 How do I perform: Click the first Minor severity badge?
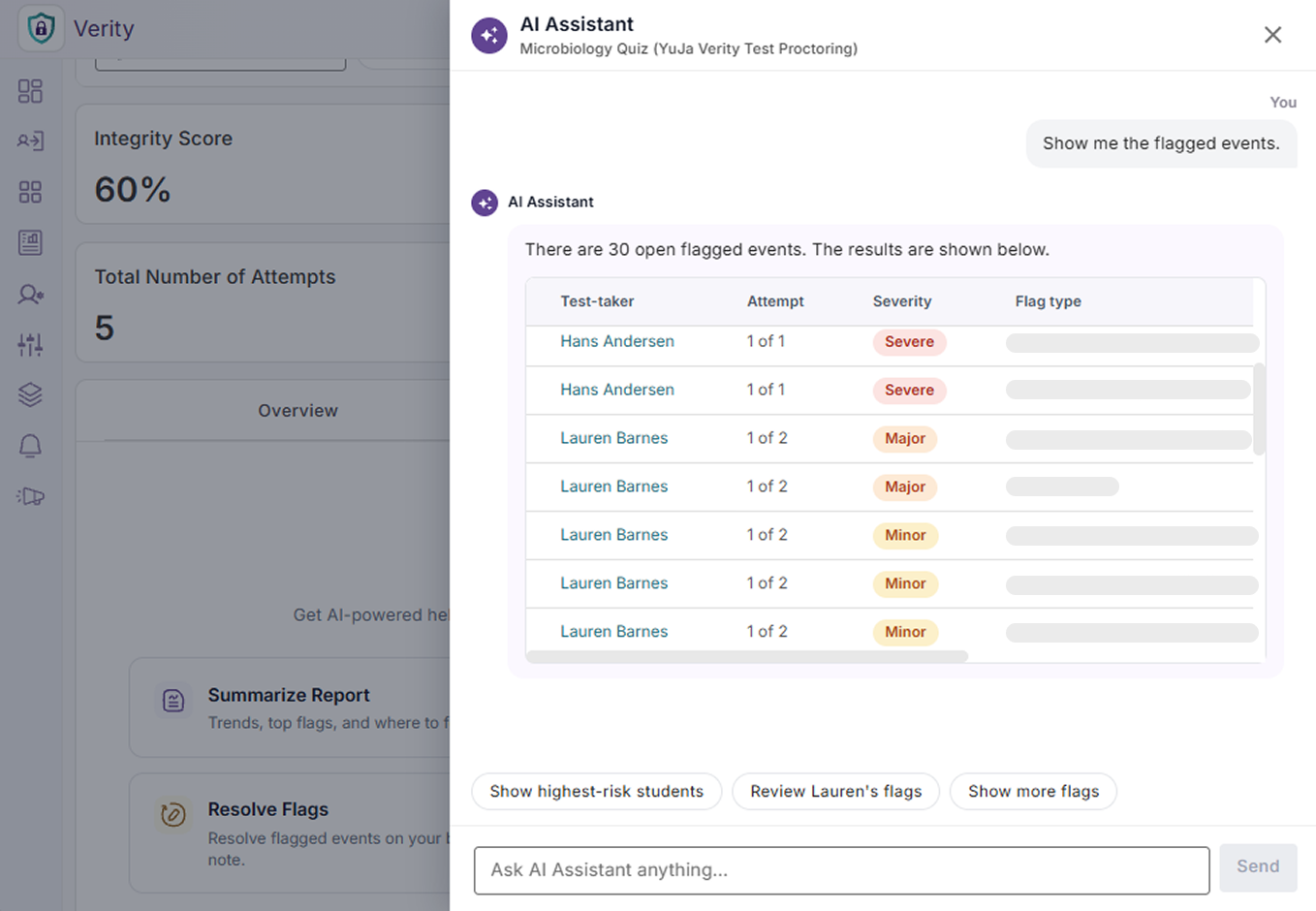tap(905, 536)
